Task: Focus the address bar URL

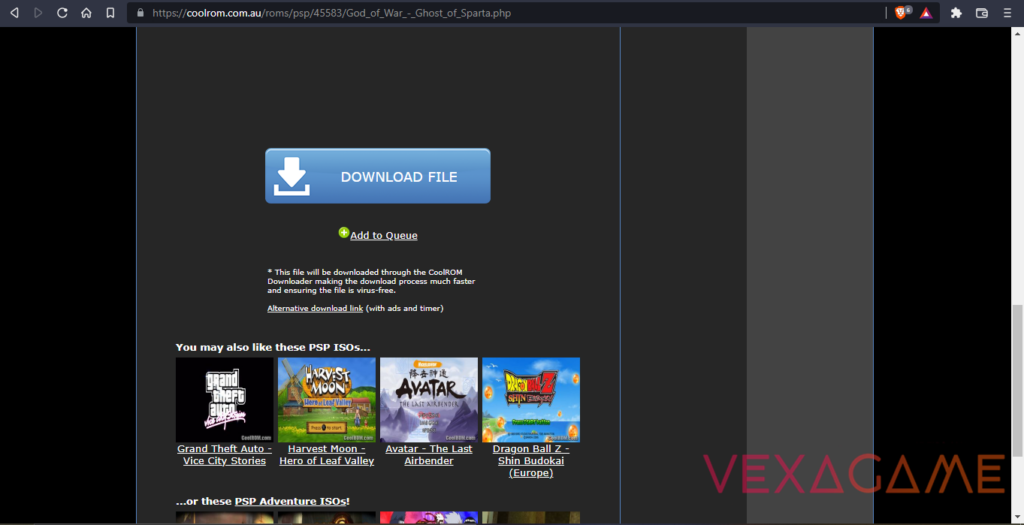Action: (x=331, y=12)
